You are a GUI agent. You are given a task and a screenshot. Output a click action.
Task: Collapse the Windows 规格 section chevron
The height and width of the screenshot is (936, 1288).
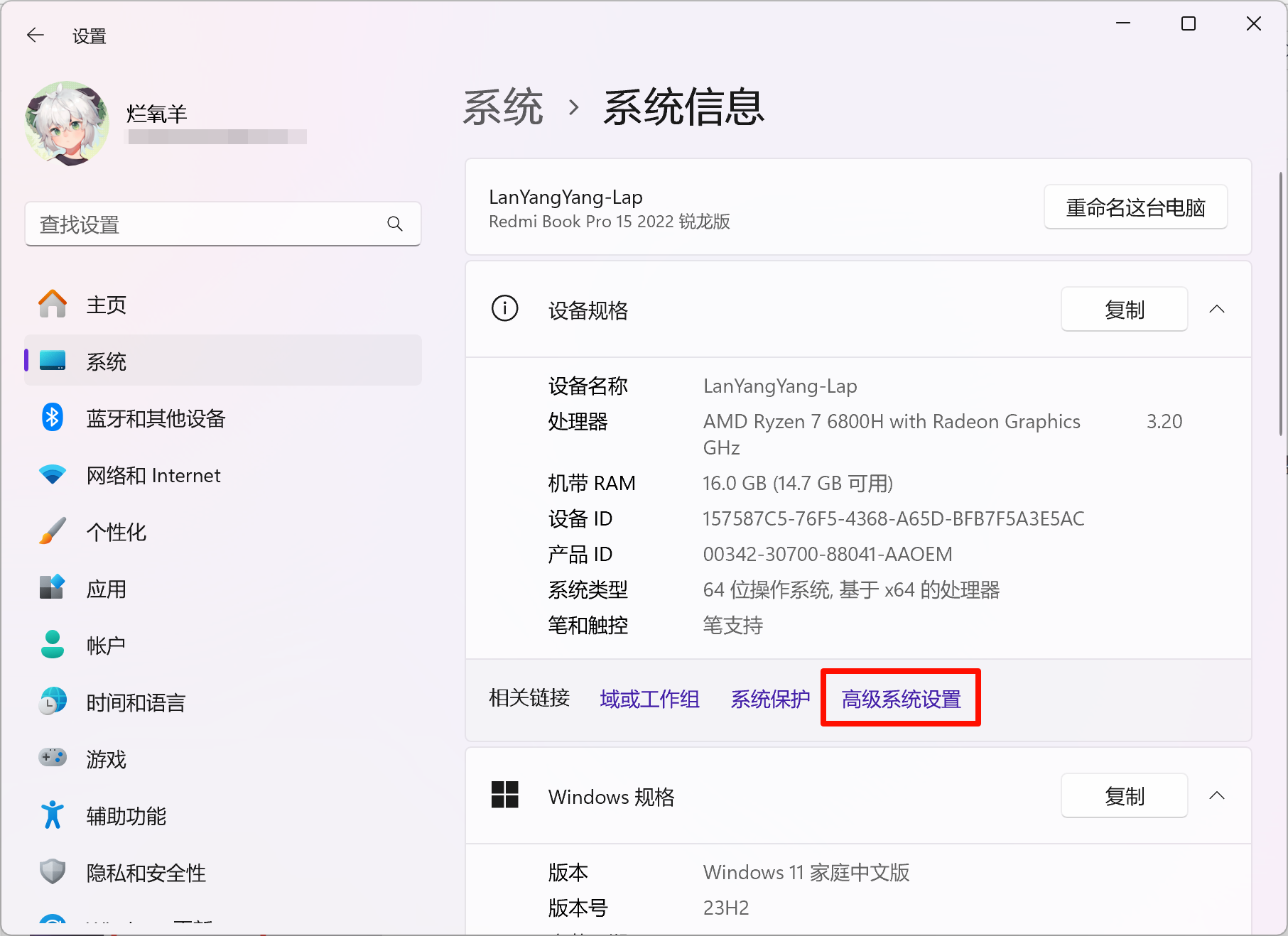tap(1216, 795)
